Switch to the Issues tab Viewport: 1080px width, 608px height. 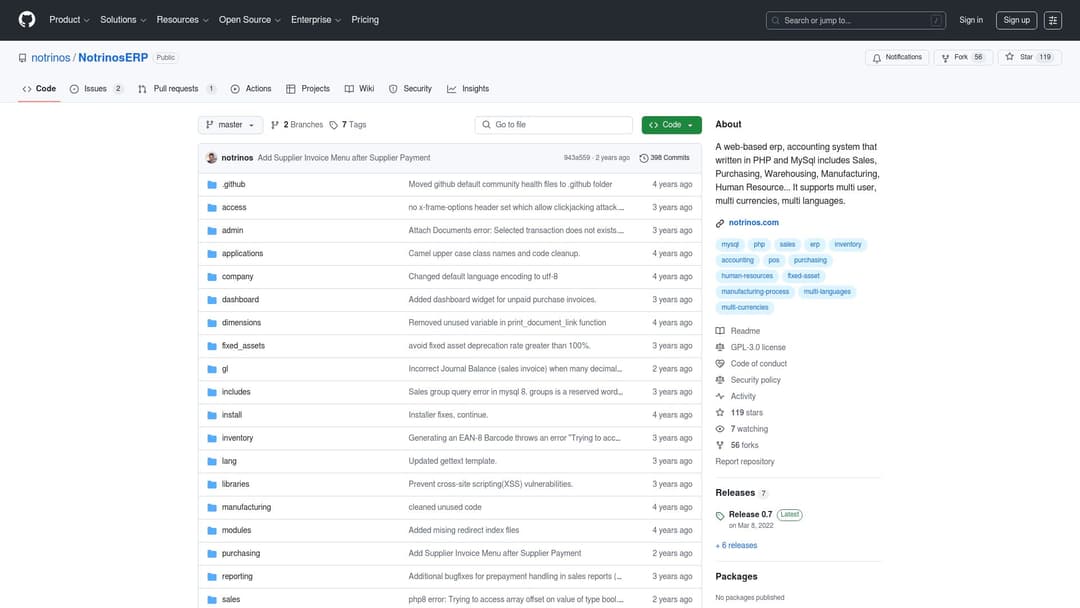96,89
